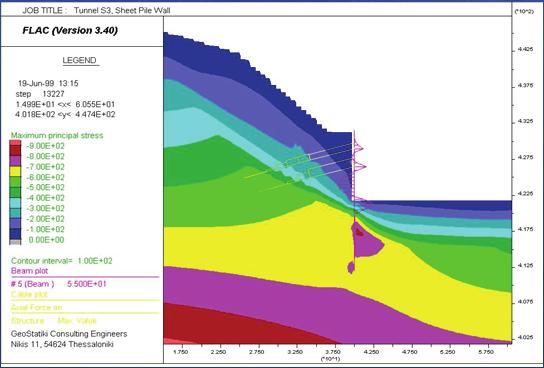This screenshot has height=368, width=544.
Task: Click the 'Structure Max. Value' legend line
Action: tap(54, 320)
